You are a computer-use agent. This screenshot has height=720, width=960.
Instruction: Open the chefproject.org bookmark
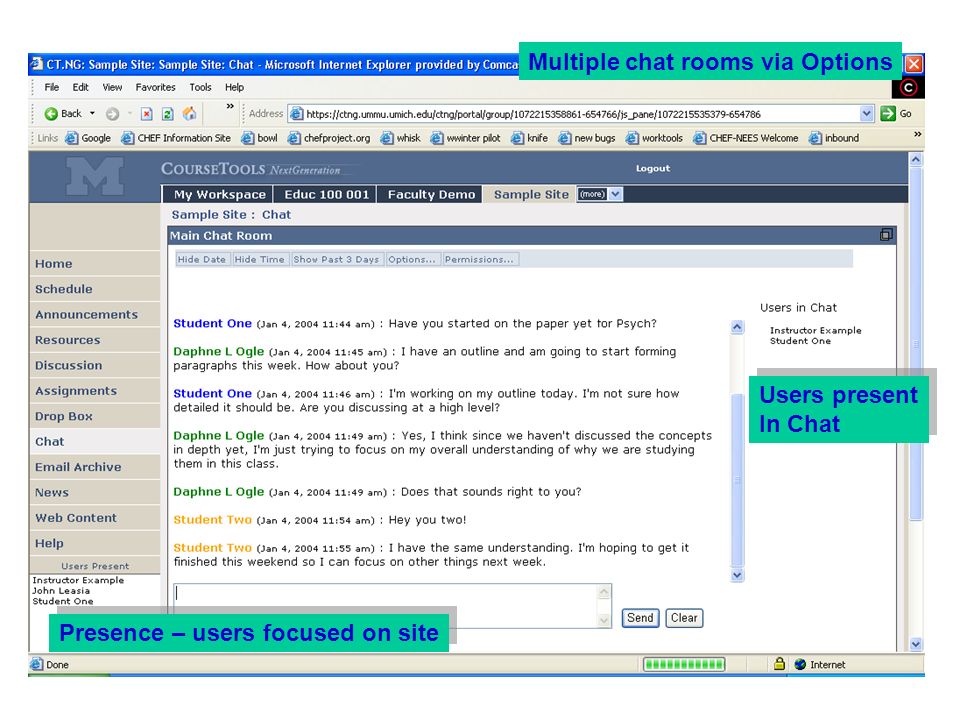point(329,138)
